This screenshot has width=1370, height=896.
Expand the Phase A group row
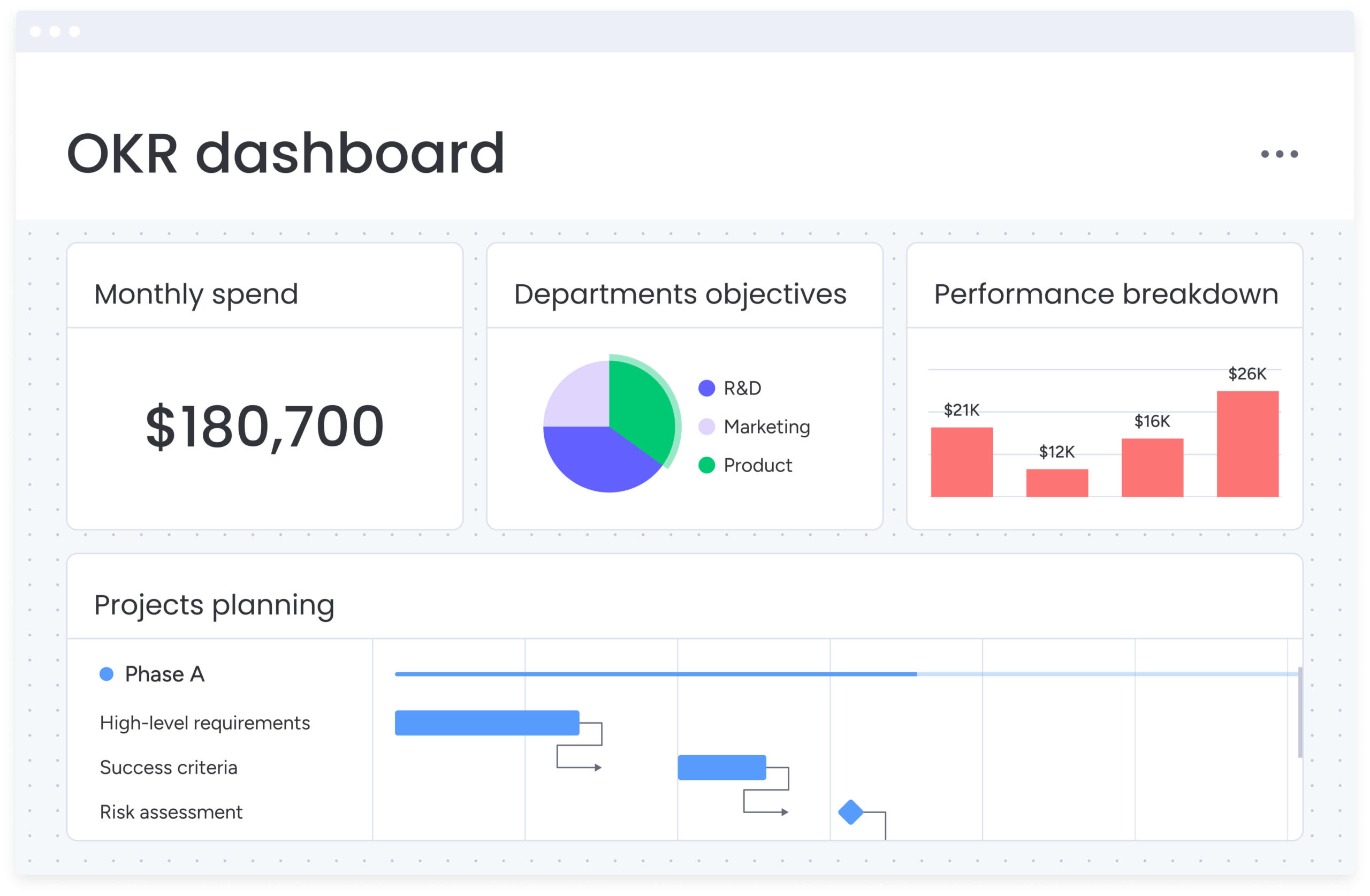point(165,673)
